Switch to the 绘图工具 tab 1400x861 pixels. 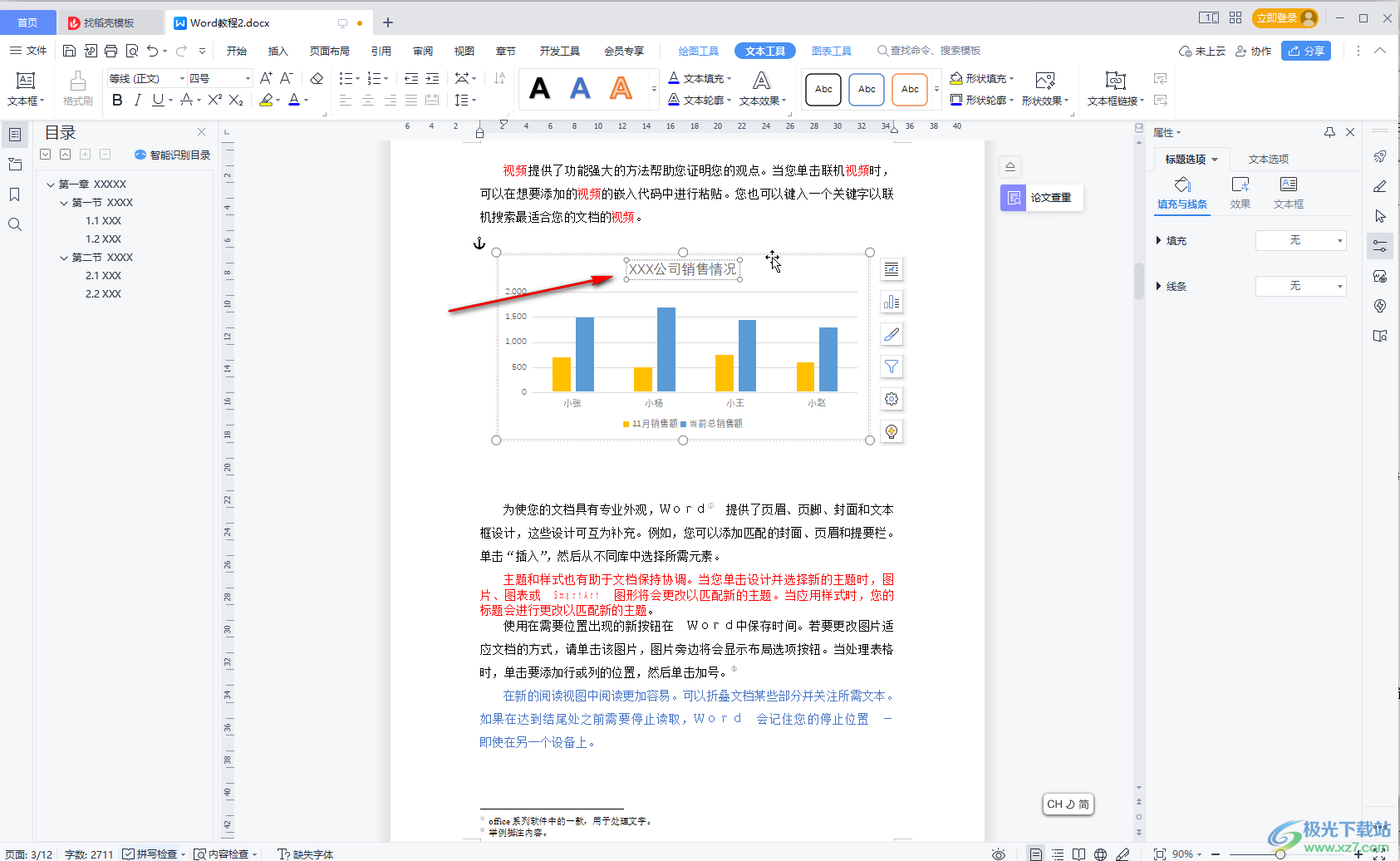(699, 51)
